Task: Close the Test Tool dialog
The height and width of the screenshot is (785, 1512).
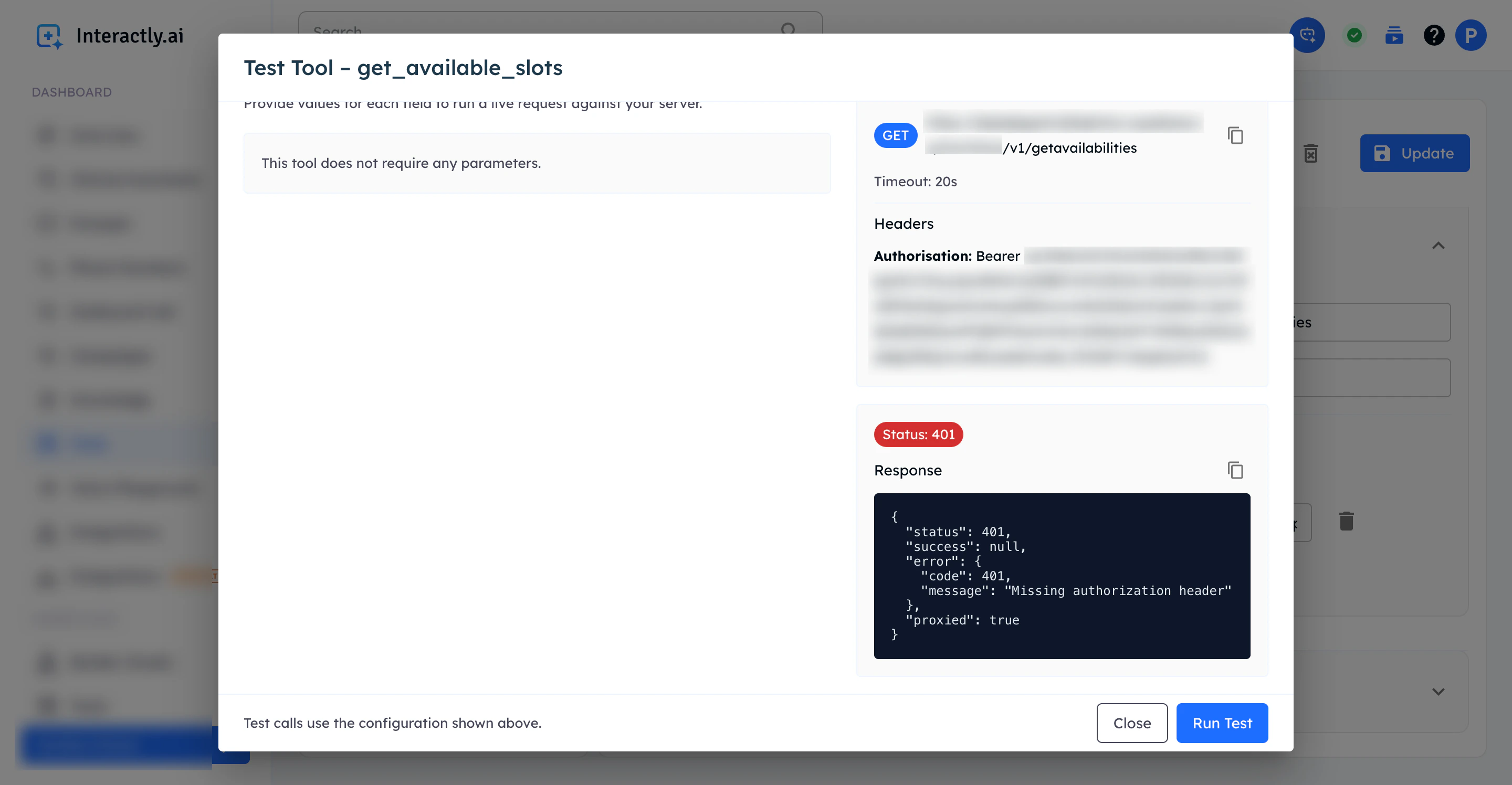Action: [1131, 723]
